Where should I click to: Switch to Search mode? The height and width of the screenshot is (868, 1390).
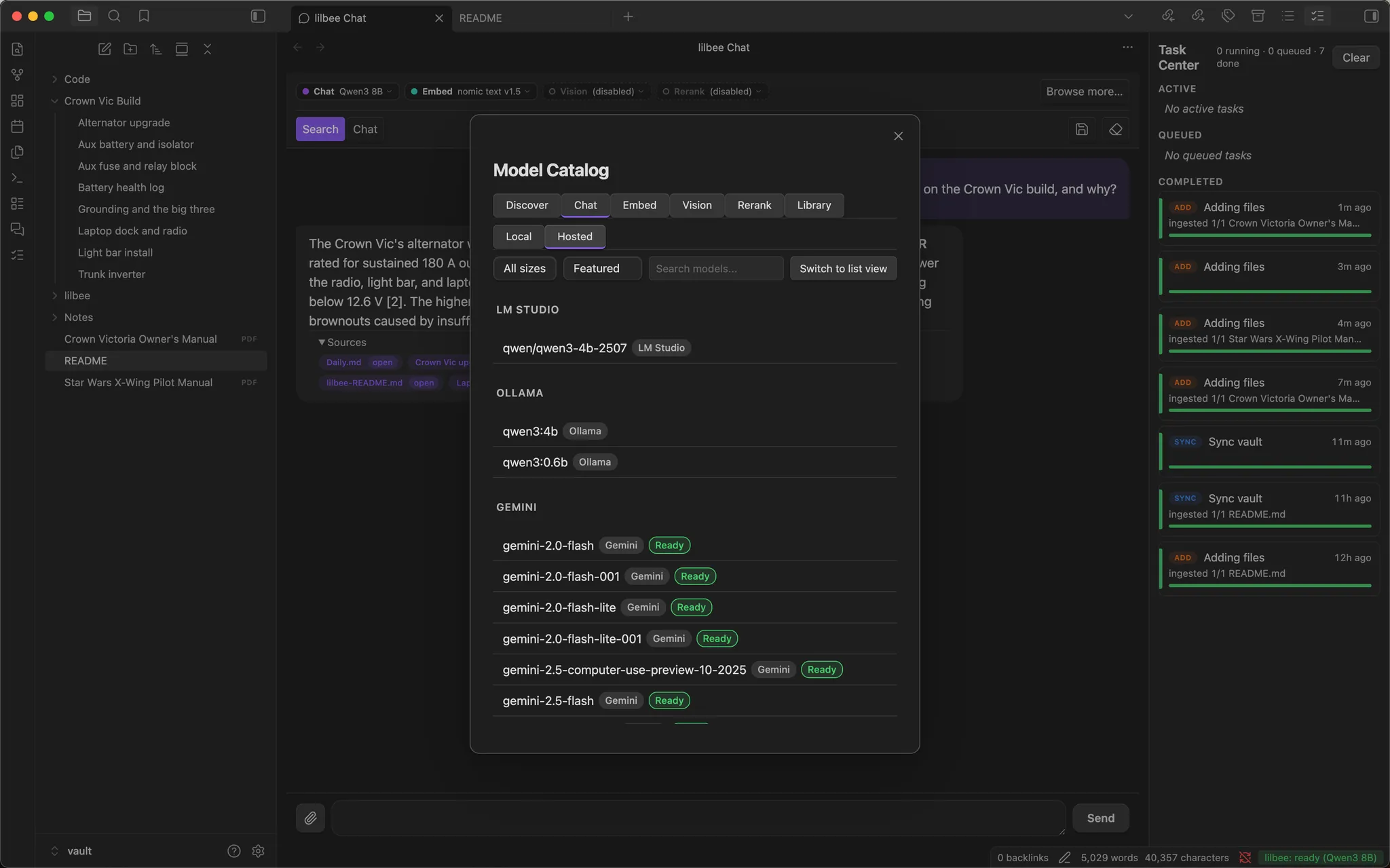320,129
